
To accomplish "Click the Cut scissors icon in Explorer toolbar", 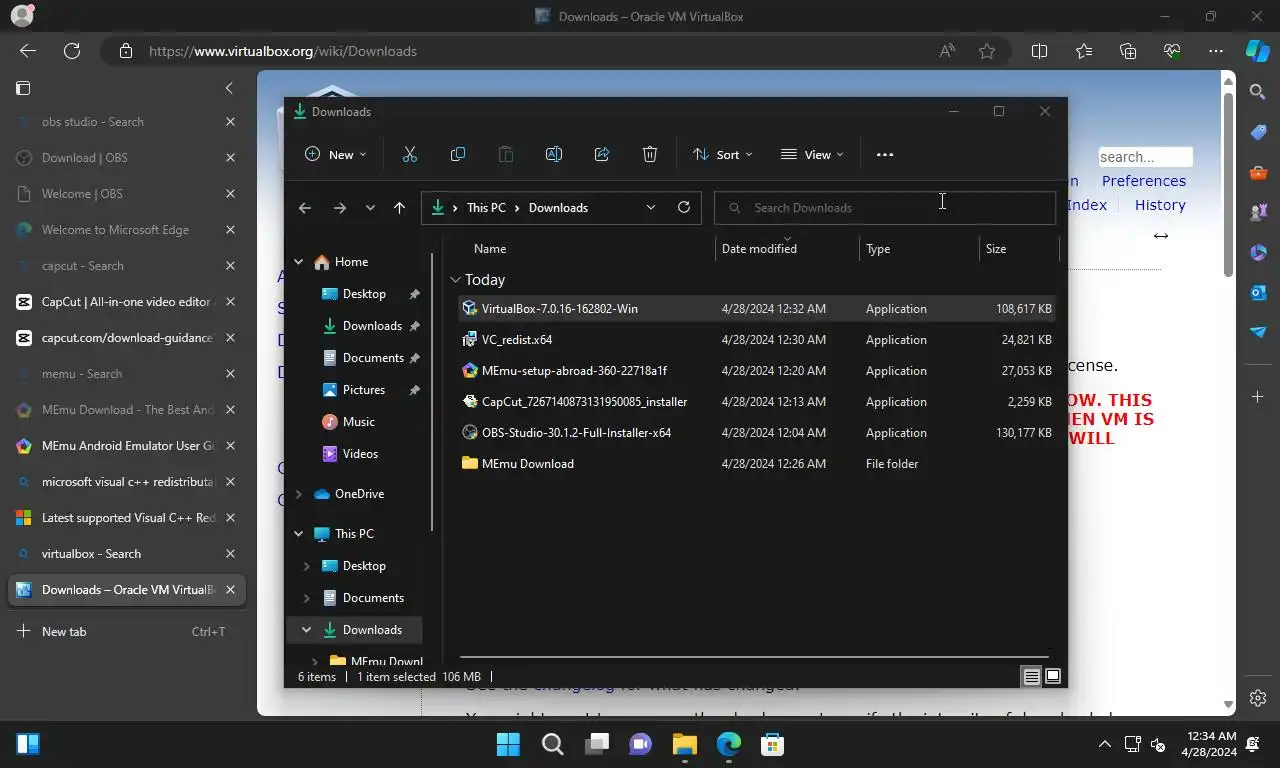I will tap(409, 154).
